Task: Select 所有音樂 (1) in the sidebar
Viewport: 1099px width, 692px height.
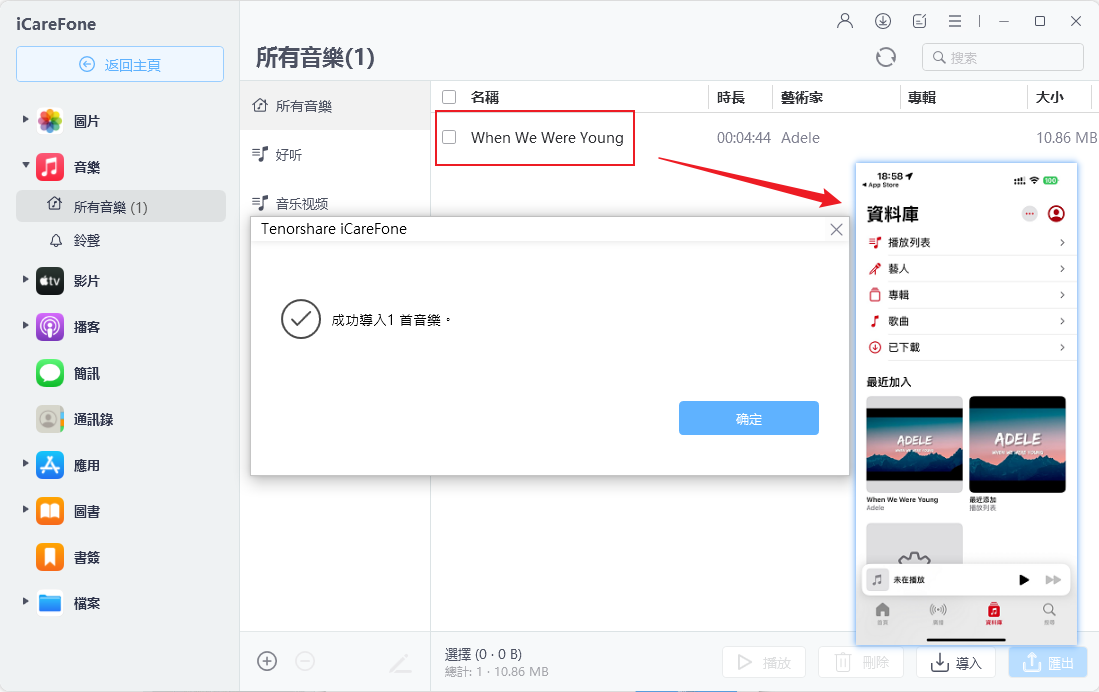Action: point(121,206)
